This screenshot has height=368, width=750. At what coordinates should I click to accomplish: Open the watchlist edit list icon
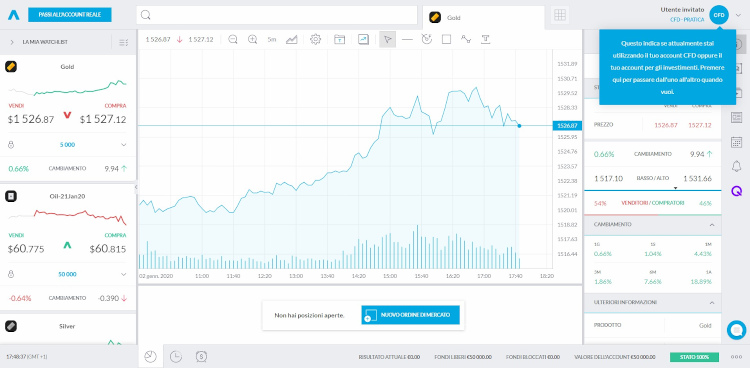pos(123,42)
